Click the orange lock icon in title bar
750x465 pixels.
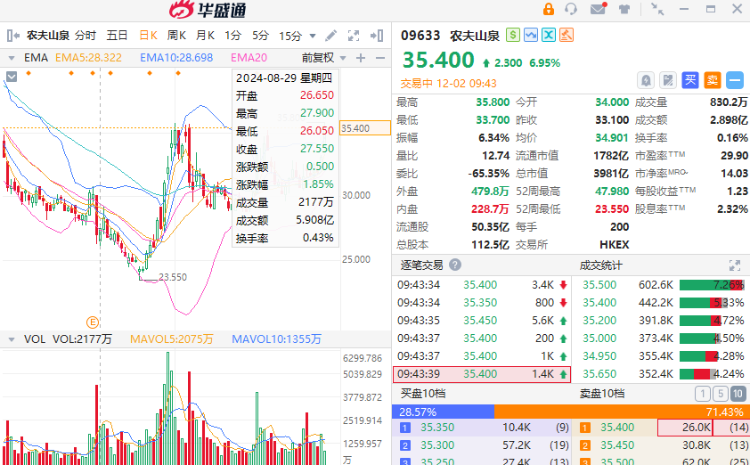point(548,9)
